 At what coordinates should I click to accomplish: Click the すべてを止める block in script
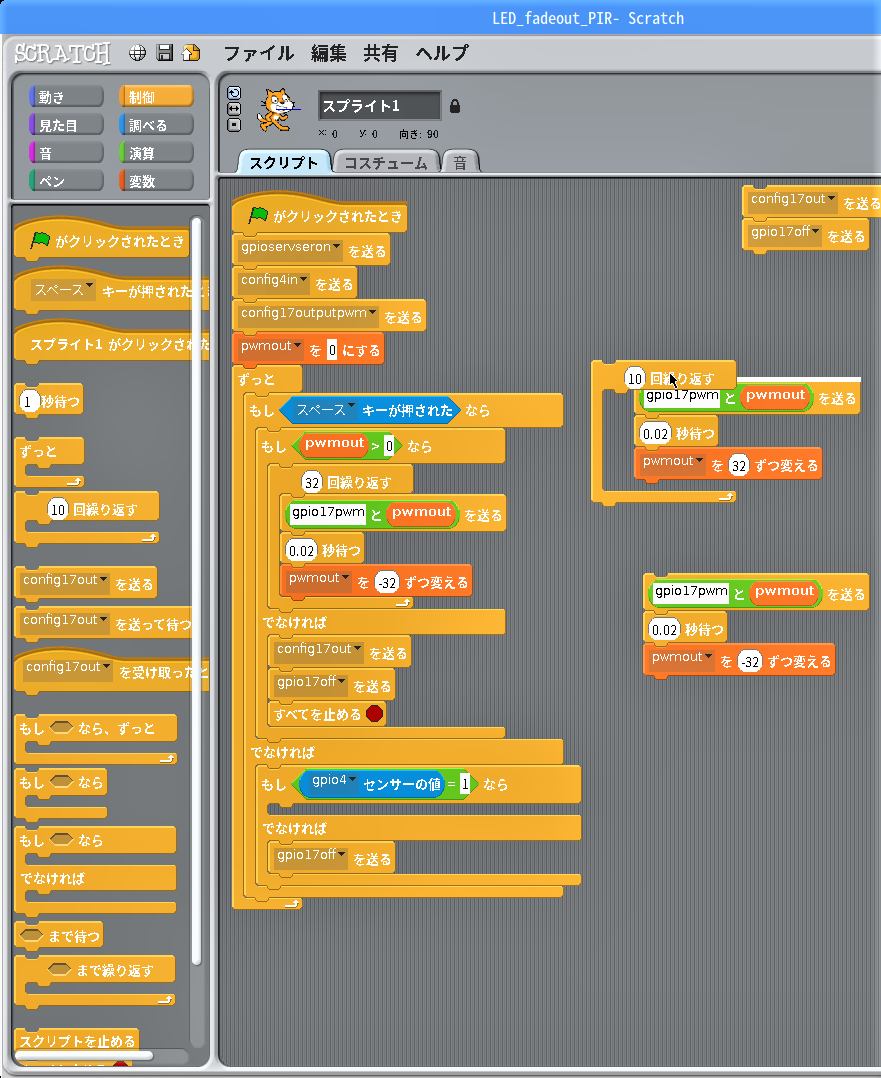click(x=327, y=714)
